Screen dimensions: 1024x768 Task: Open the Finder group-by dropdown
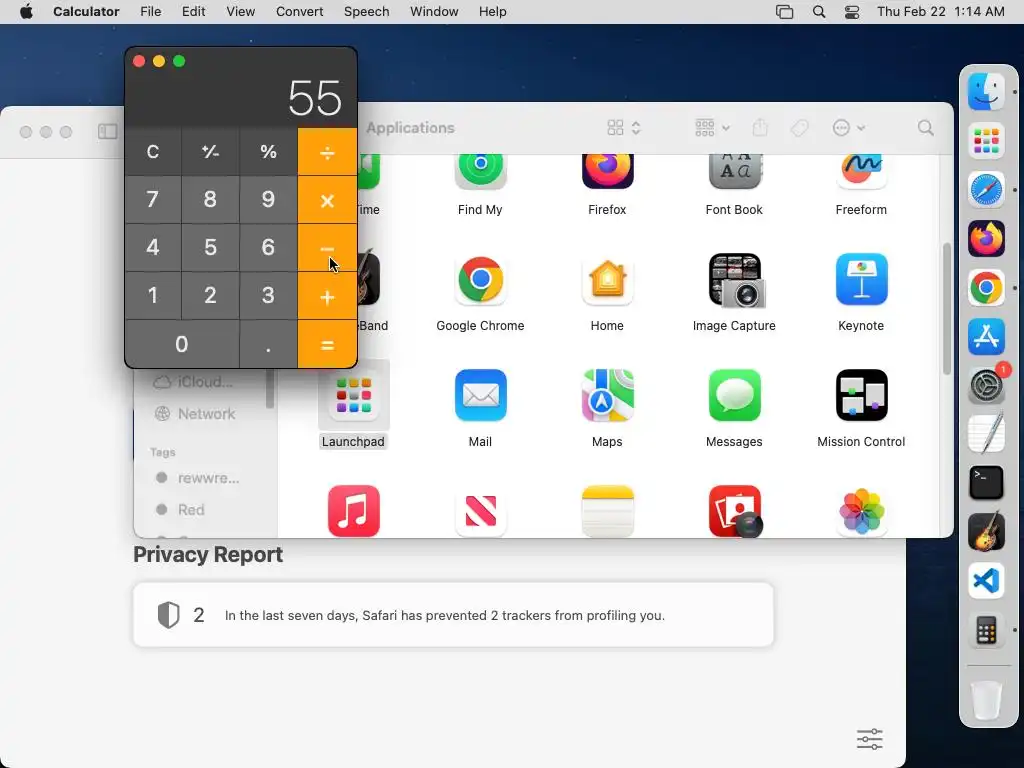[x=712, y=128]
